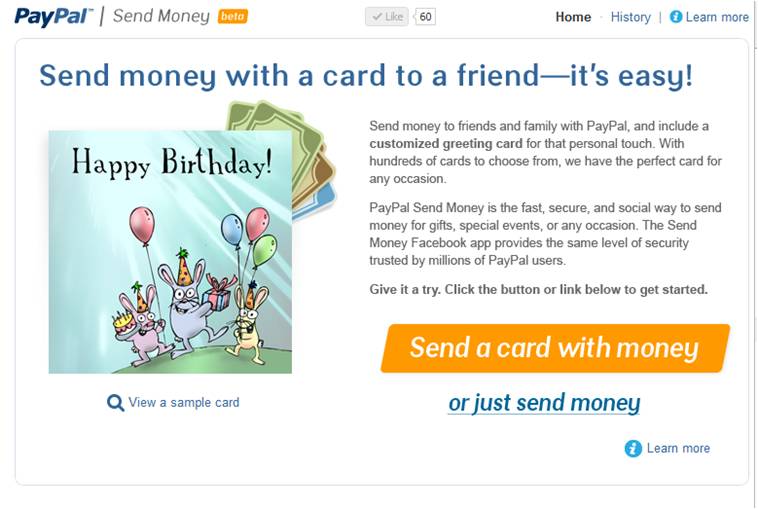Click the orange beta badge
Viewport: 758px width, 509px height.
pos(233,16)
